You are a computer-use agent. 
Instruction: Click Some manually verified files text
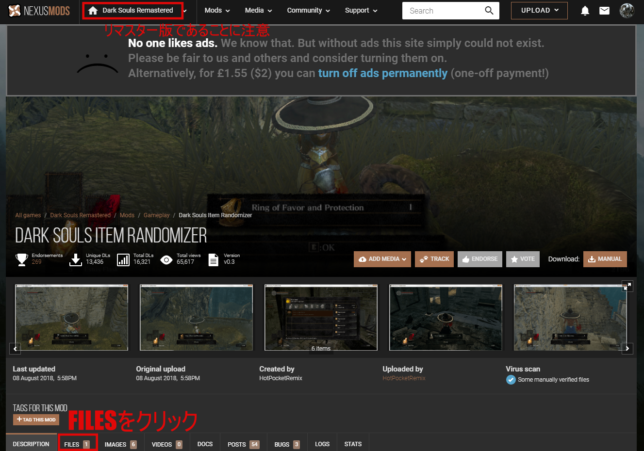(x=553, y=380)
